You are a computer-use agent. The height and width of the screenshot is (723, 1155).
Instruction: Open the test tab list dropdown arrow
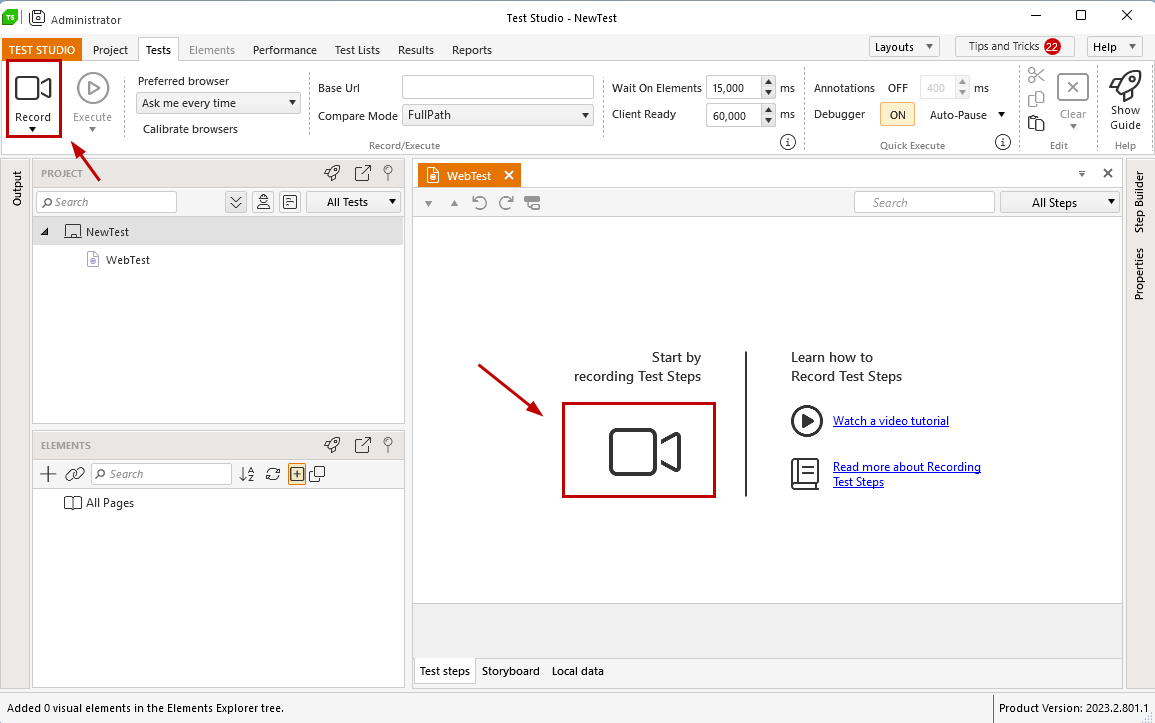coord(1082,174)
